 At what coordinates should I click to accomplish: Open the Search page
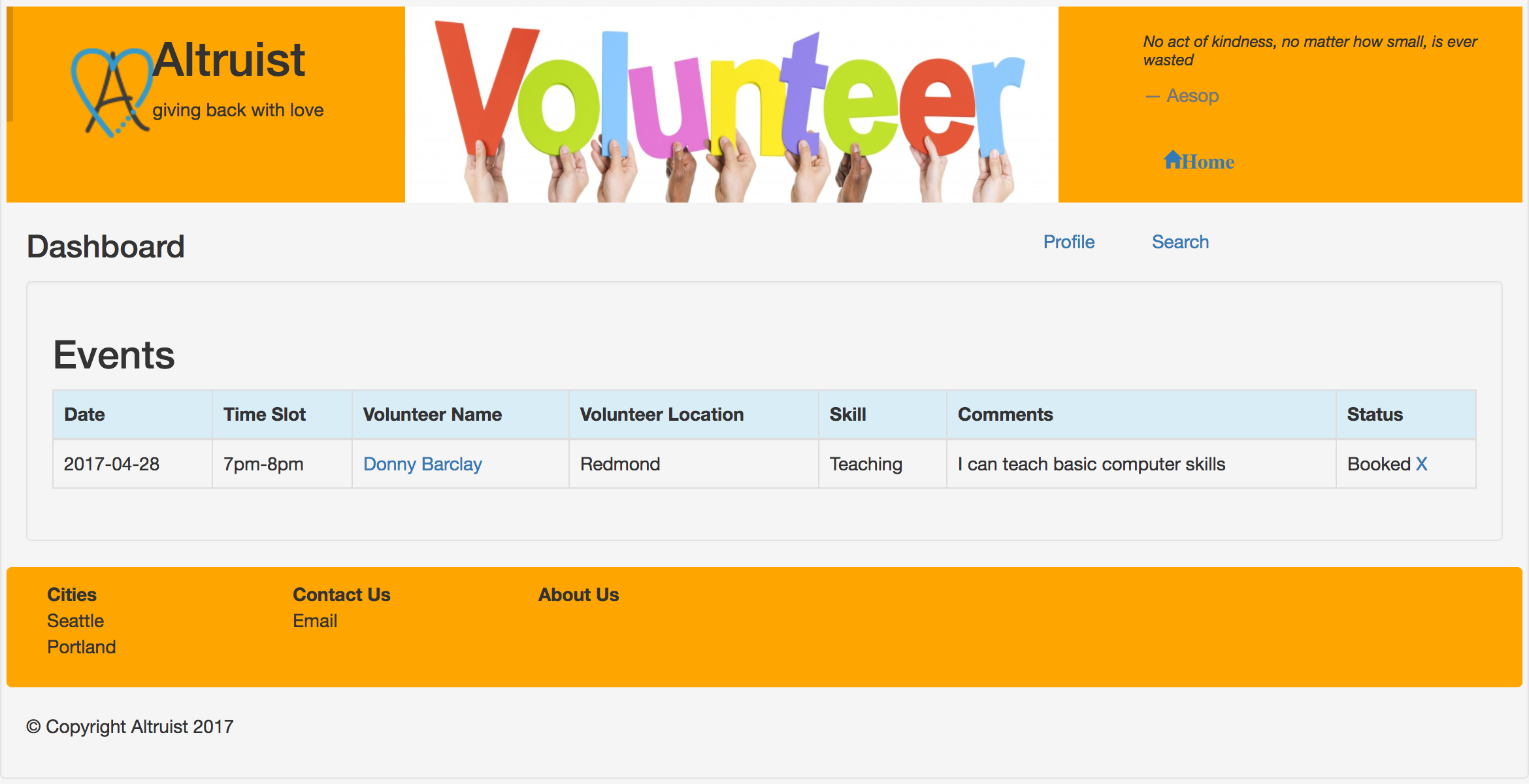point(1179,242)
